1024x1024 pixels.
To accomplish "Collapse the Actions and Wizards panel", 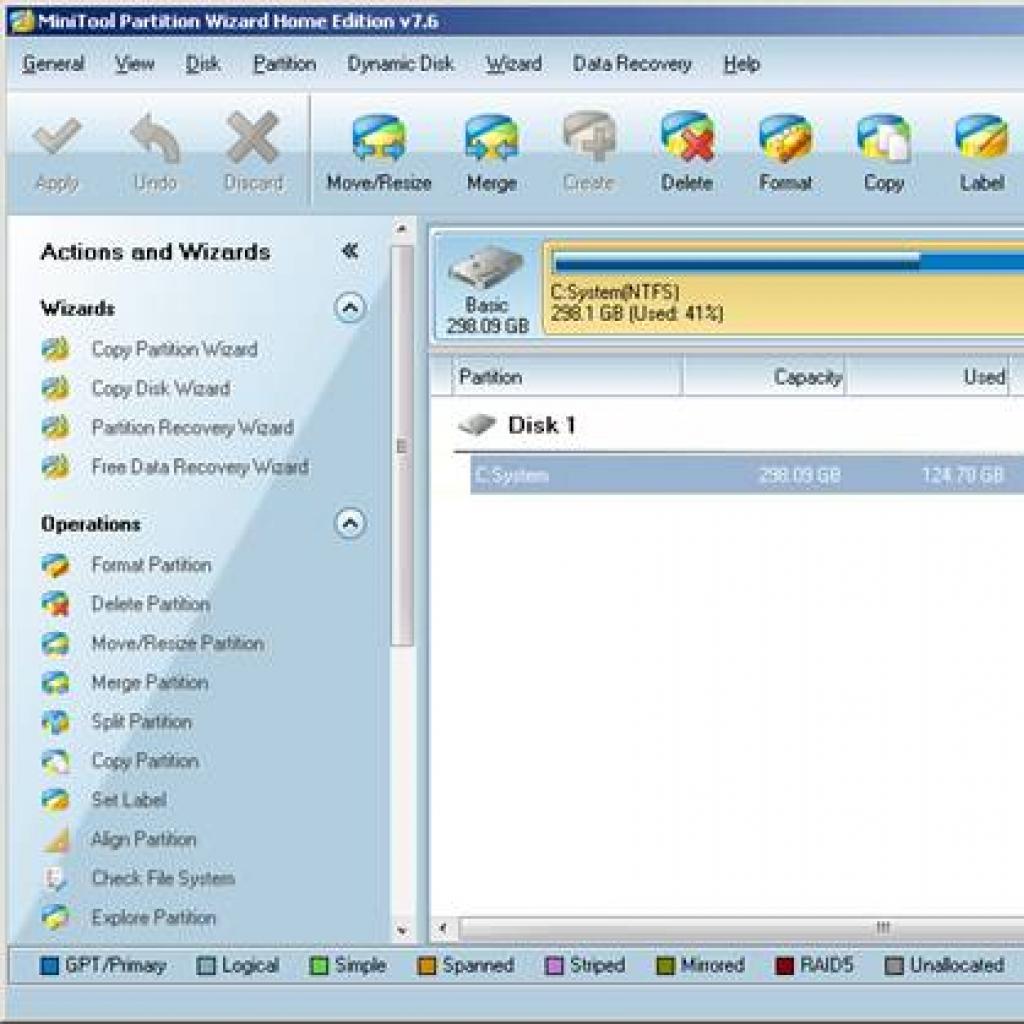I will (x=350, y=250).
